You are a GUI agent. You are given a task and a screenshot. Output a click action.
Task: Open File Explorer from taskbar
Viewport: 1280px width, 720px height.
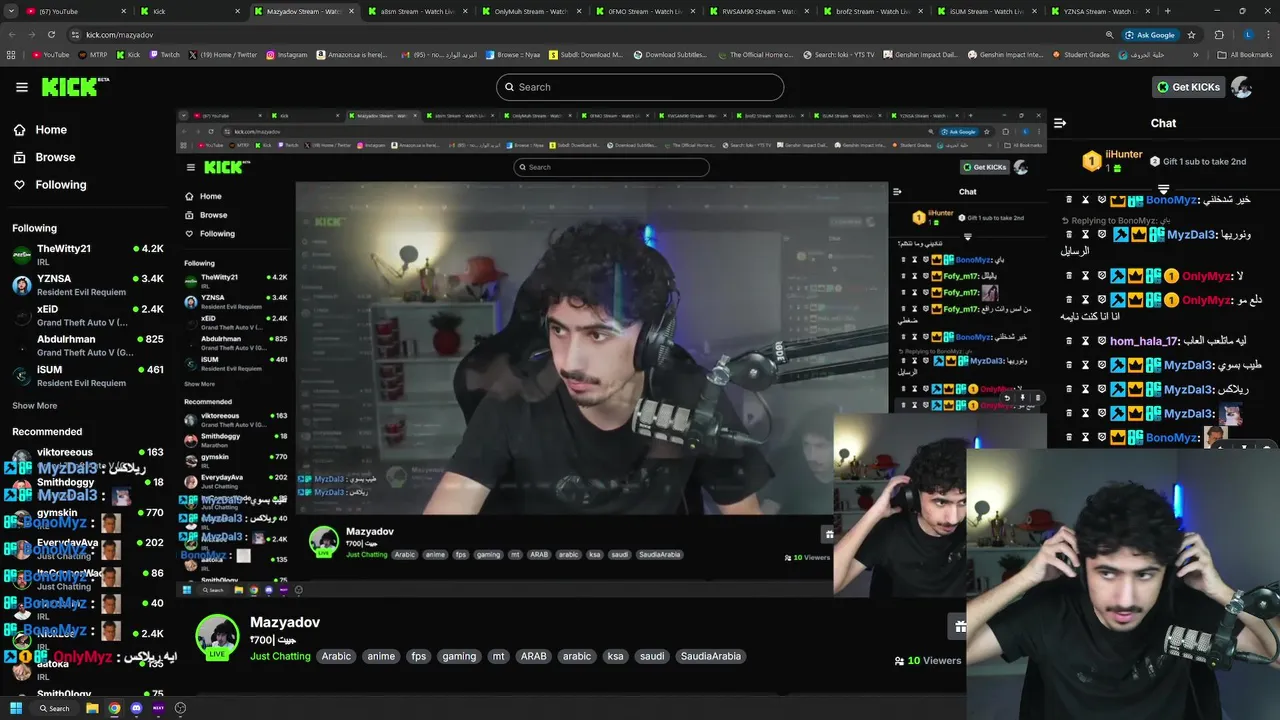[x=92, y=708]
